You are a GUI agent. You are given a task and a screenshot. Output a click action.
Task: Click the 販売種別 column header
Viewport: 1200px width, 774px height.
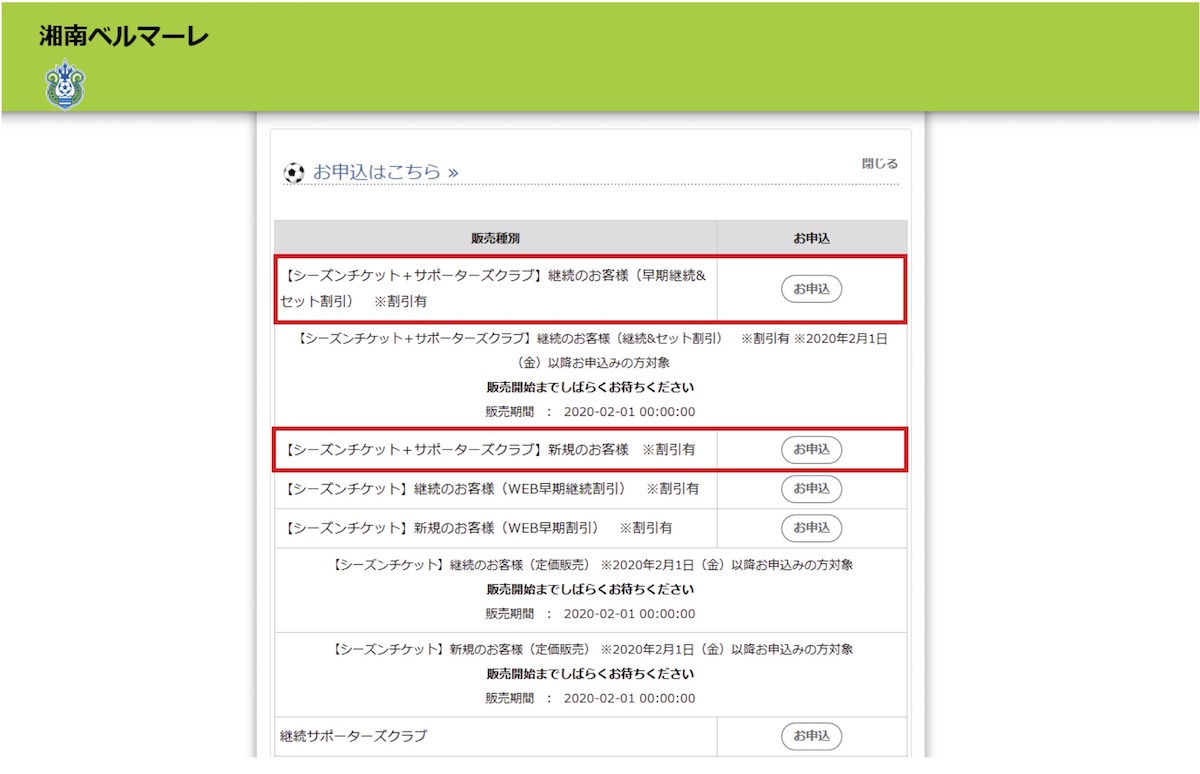click(495, 238)
